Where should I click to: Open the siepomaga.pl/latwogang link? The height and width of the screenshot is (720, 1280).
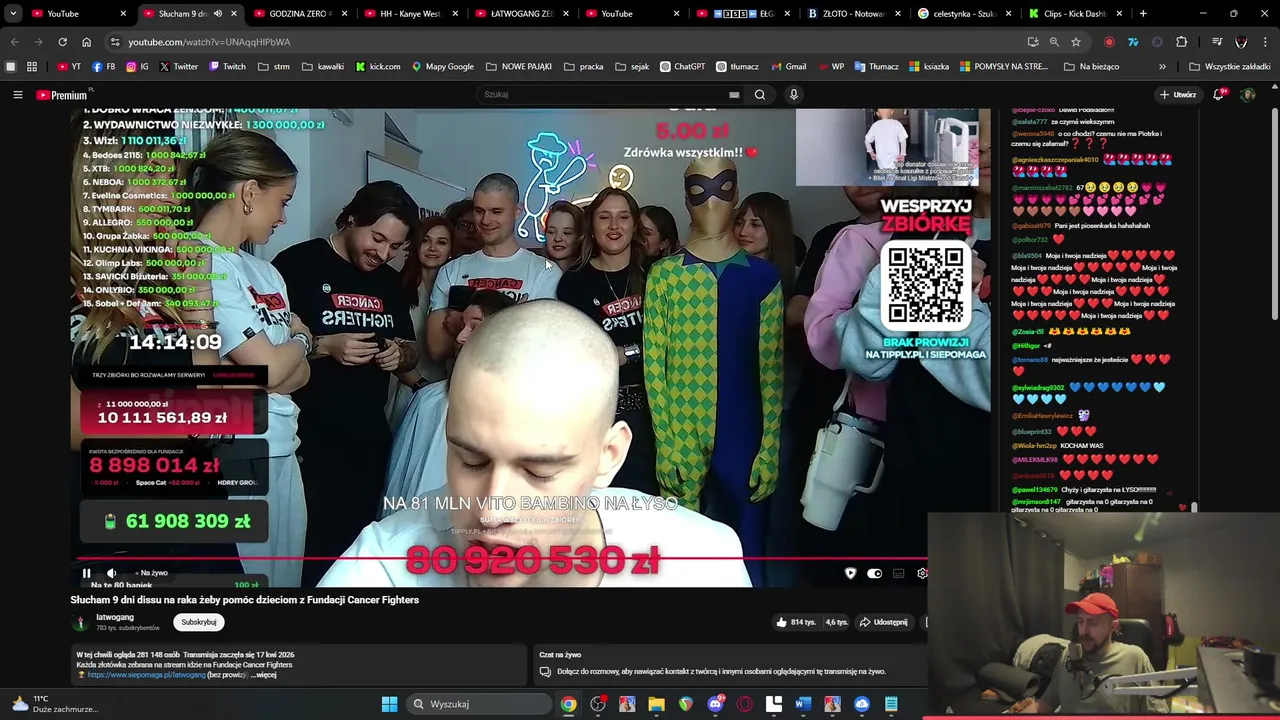tap(146, 675)
